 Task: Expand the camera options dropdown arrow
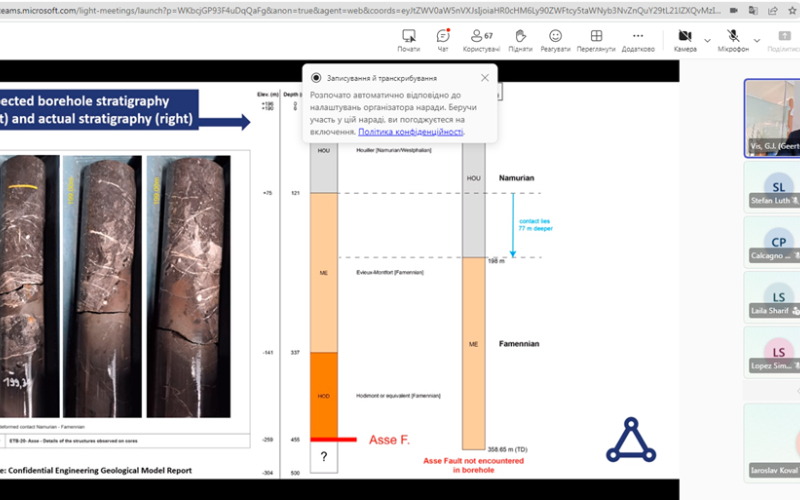click(707, 40)
